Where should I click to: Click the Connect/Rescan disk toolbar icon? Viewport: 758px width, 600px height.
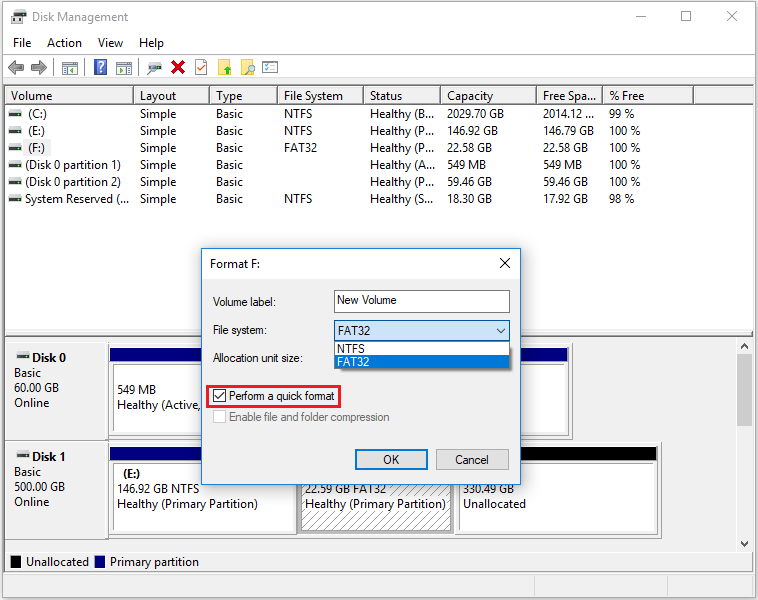[x=155, y=68]
